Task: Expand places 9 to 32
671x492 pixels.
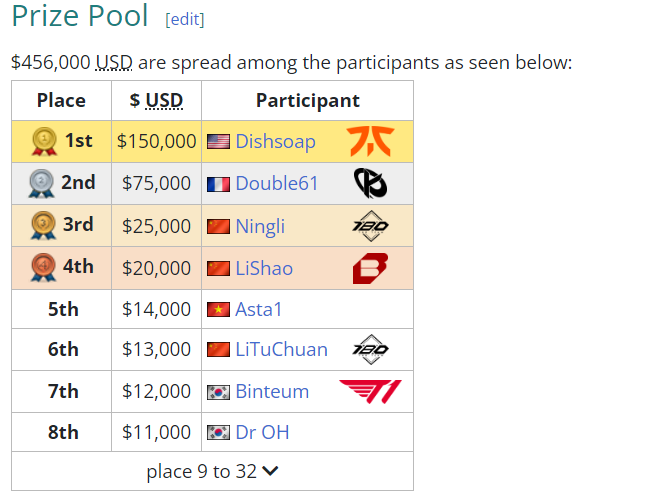Action: [212, 471]
